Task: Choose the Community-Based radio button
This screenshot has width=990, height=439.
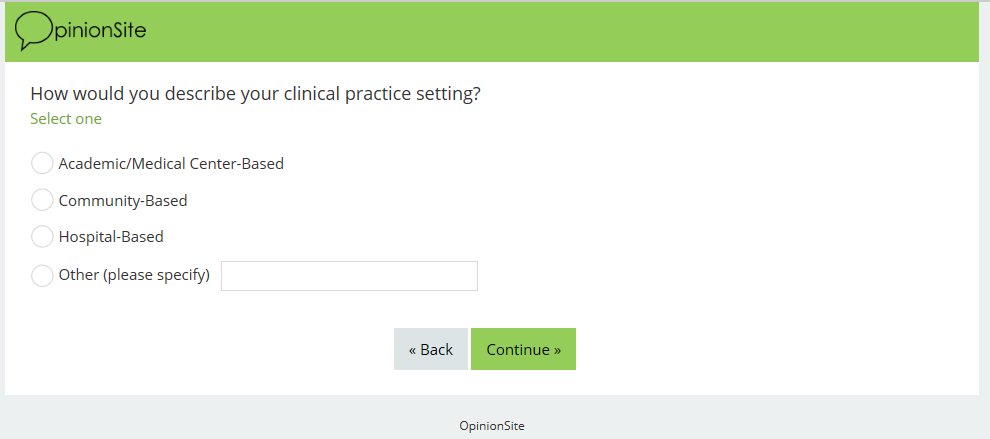Action: point(42,200)
